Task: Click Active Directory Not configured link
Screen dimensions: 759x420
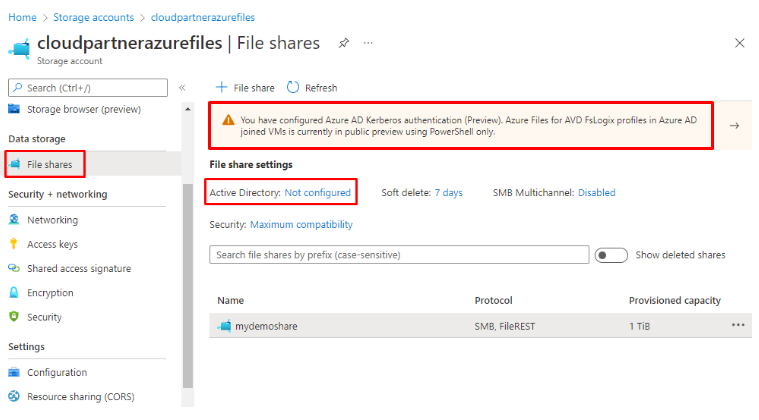Action: click(317, 193)
